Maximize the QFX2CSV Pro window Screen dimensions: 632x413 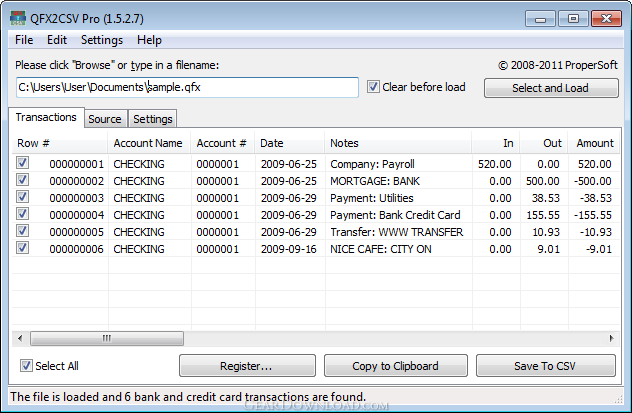coord(573,19)
